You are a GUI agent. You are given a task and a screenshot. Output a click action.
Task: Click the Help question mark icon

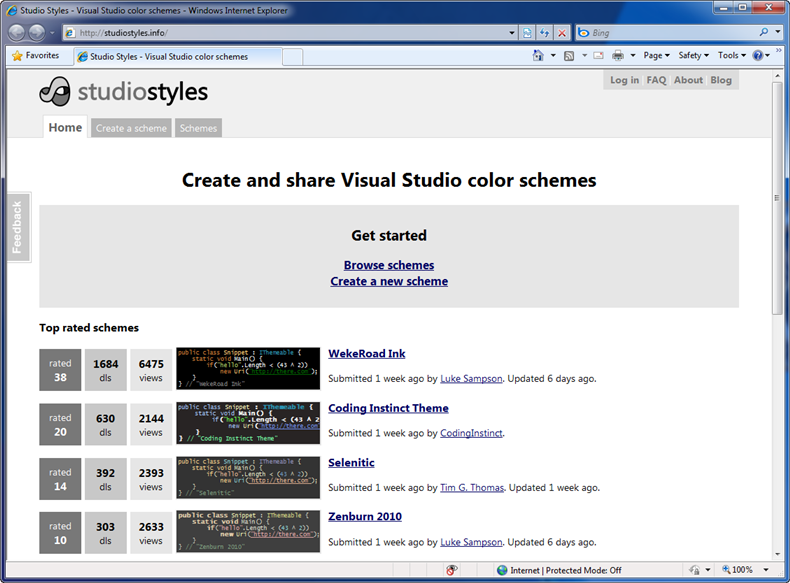pos(758,55)
